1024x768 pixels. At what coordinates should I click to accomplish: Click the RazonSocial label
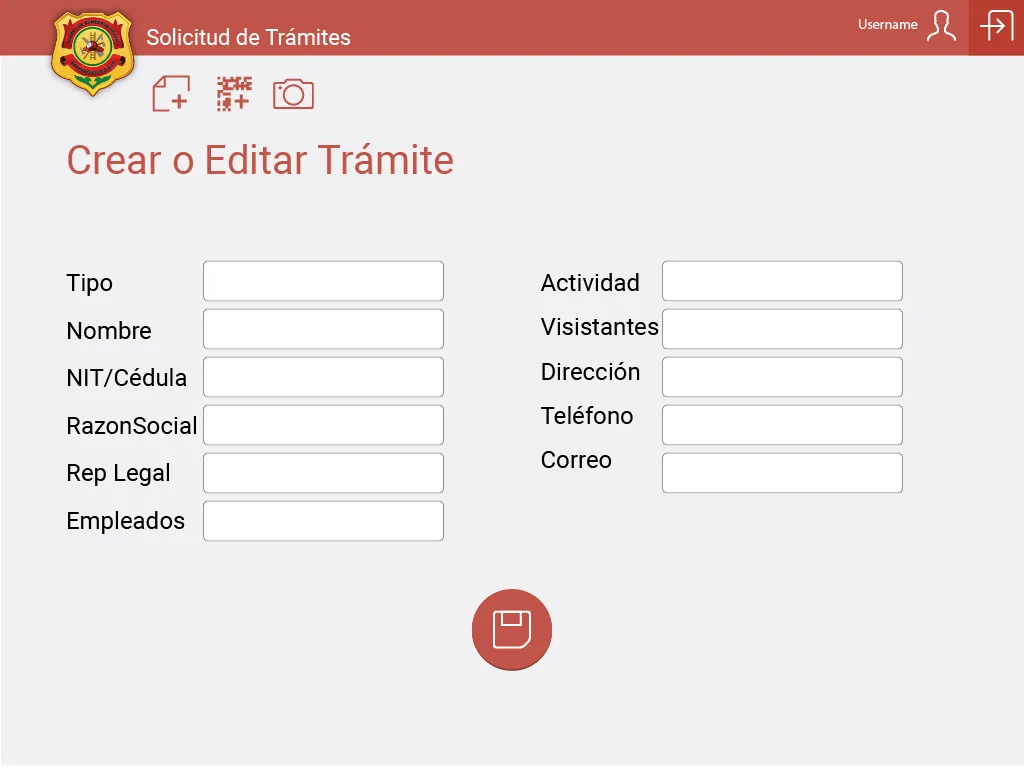point(132,426)
